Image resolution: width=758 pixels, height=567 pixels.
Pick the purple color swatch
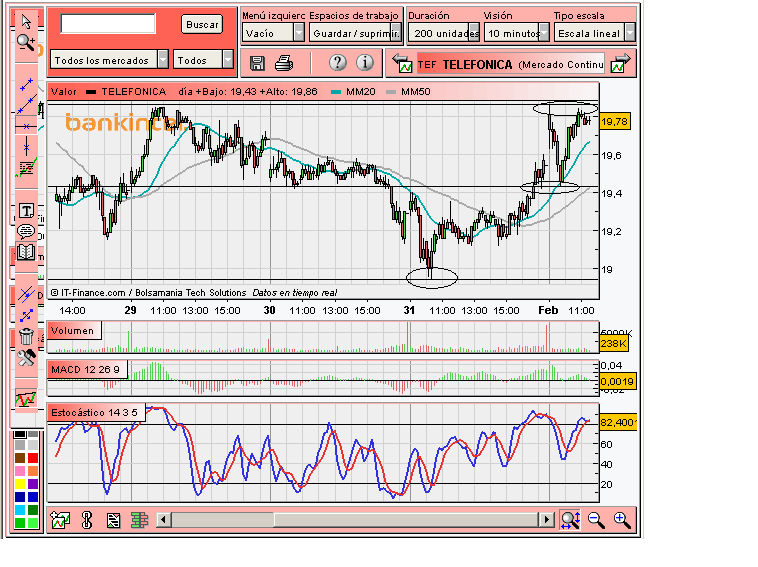33,484
